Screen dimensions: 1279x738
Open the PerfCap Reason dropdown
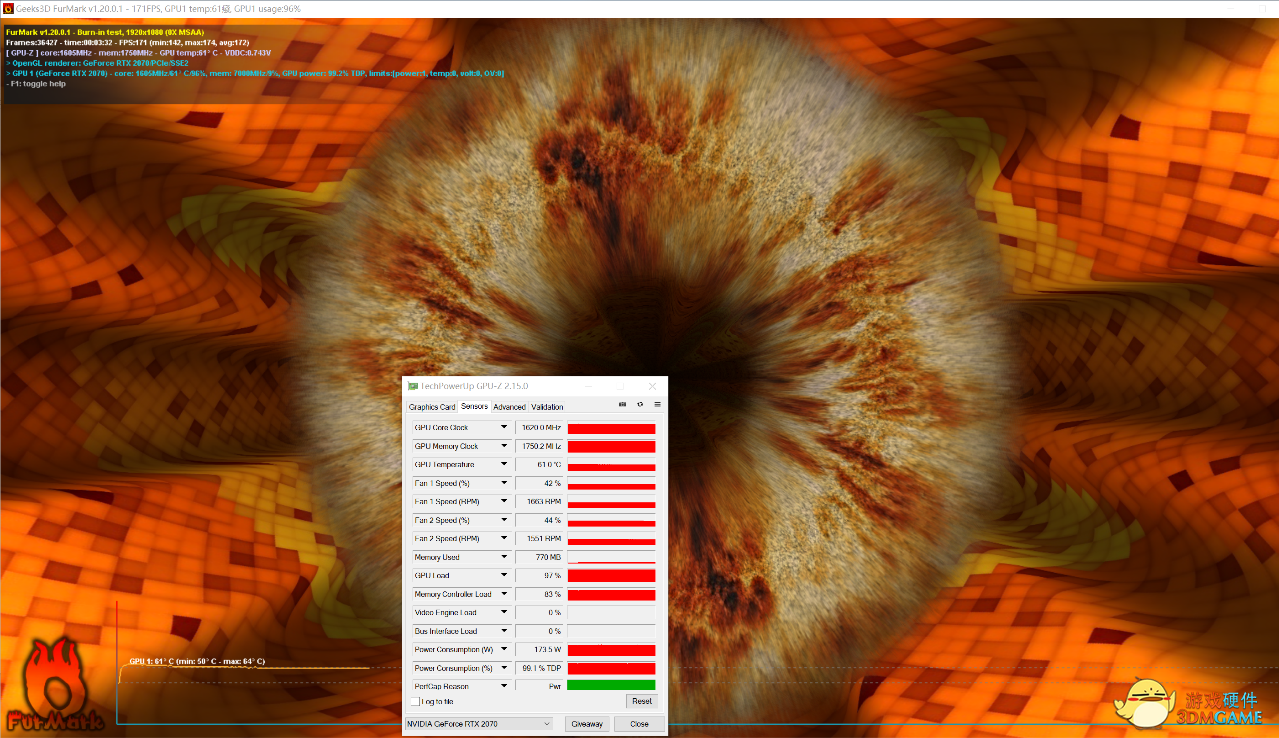[x=504, y=686]
